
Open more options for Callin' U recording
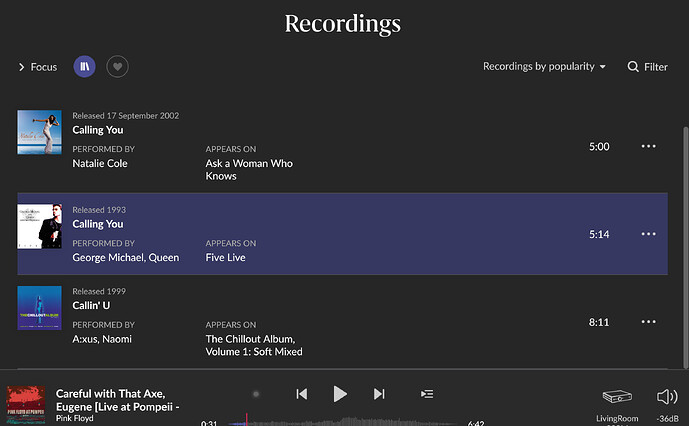coord(648,322)
